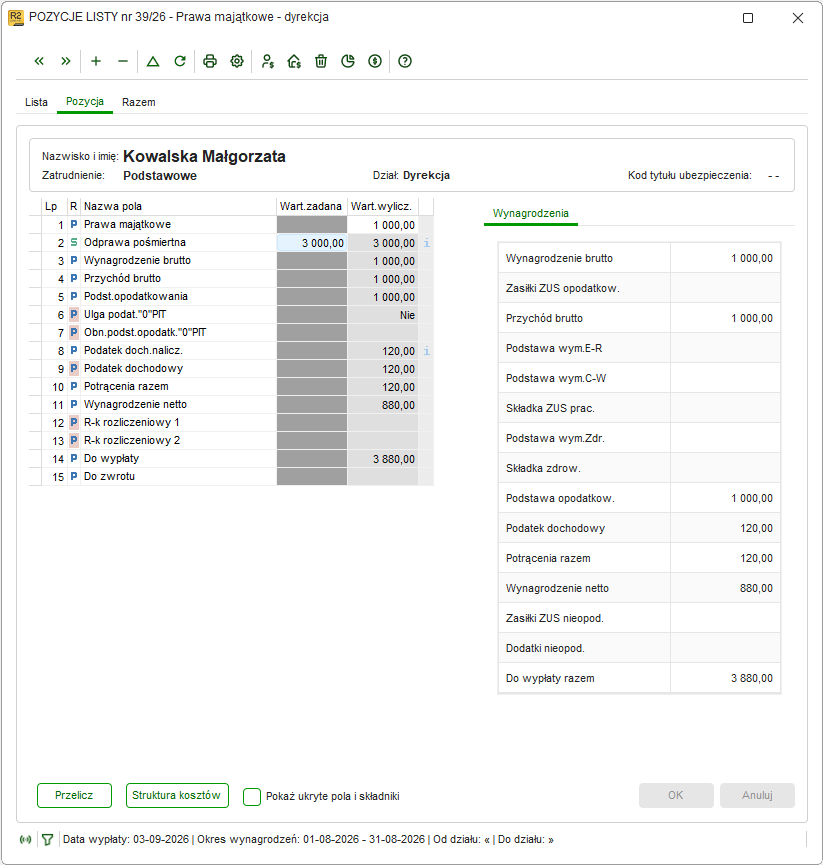Open help with the question mark icon
Viewport: 823px width, 865px height.
click(x=405, y=61)
